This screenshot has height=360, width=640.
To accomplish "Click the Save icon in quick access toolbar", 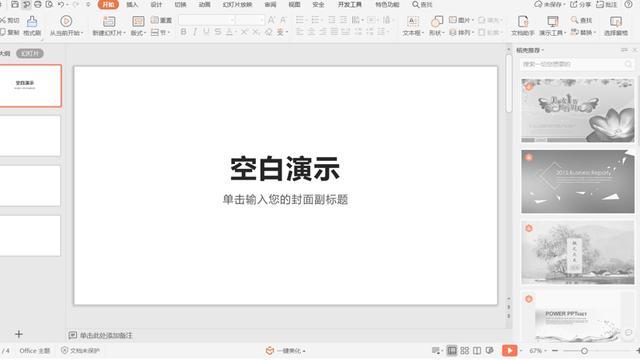I will [15, 4].
